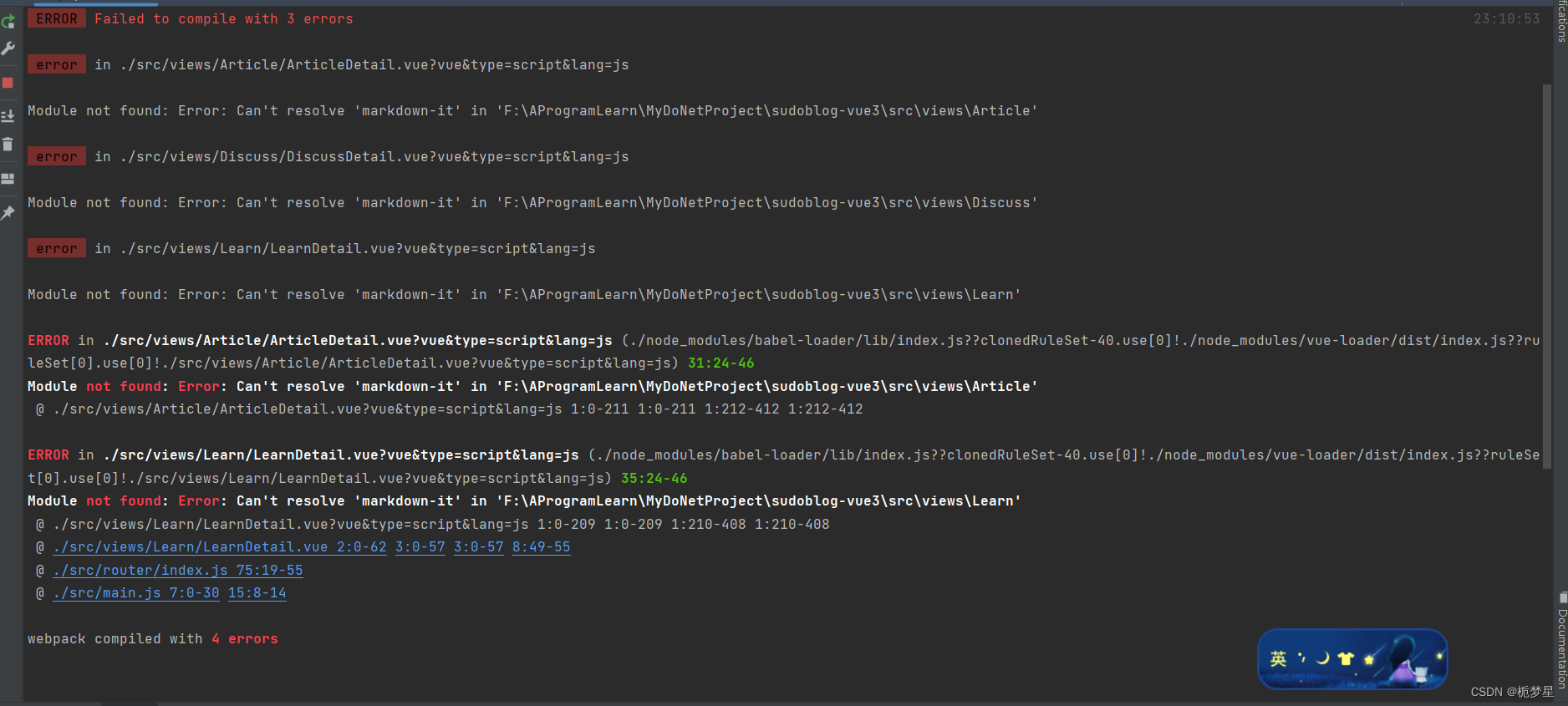This screenshot has height=706, width=1568.
Task: Open the IME skin shirt icon
Action: (1346, 658)
